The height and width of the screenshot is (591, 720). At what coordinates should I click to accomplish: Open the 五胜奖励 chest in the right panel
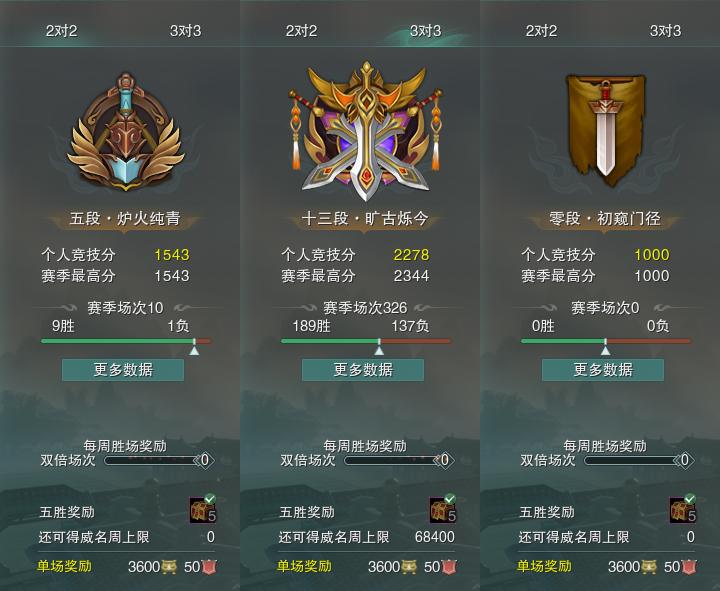pos(683,509)
